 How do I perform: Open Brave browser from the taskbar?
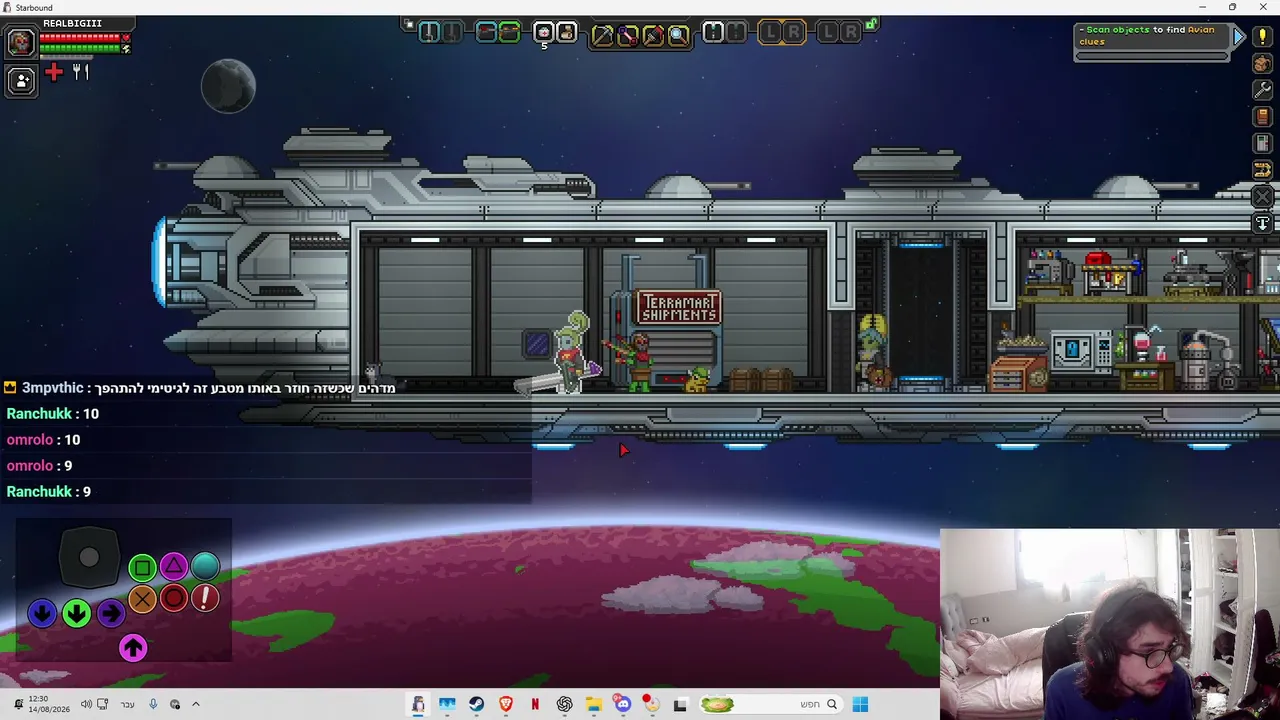(506, 704)
